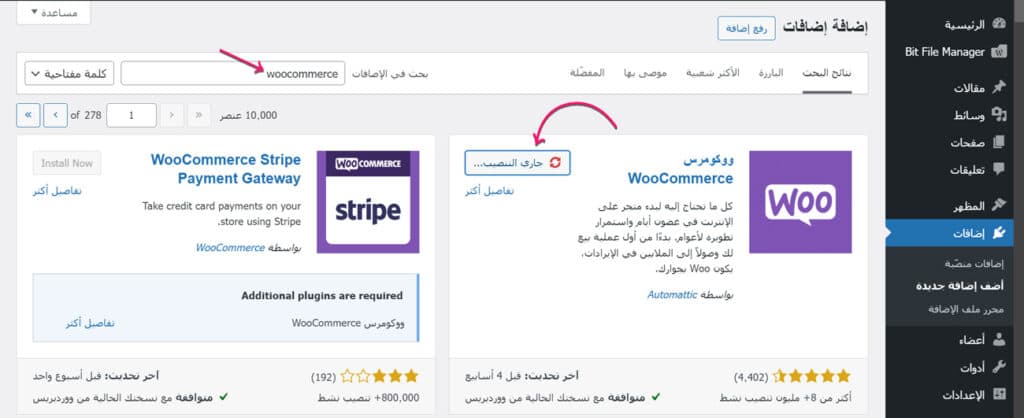This screenshot has height=418, width=1024.
Task: Open More Details link in Additional plugins notice
Action: (x=89, y=323)
